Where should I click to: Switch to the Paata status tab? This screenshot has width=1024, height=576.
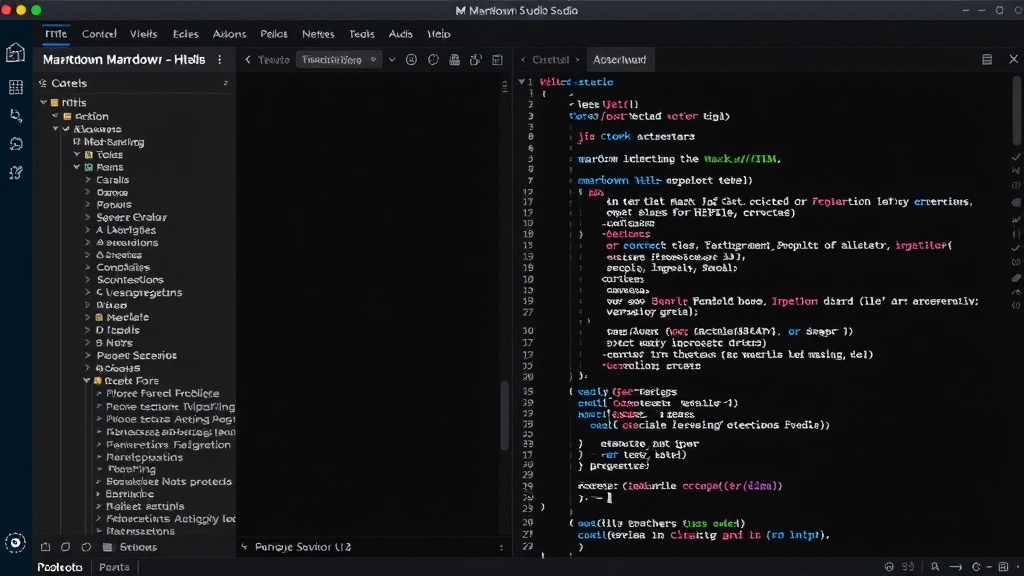pos(114,567)
